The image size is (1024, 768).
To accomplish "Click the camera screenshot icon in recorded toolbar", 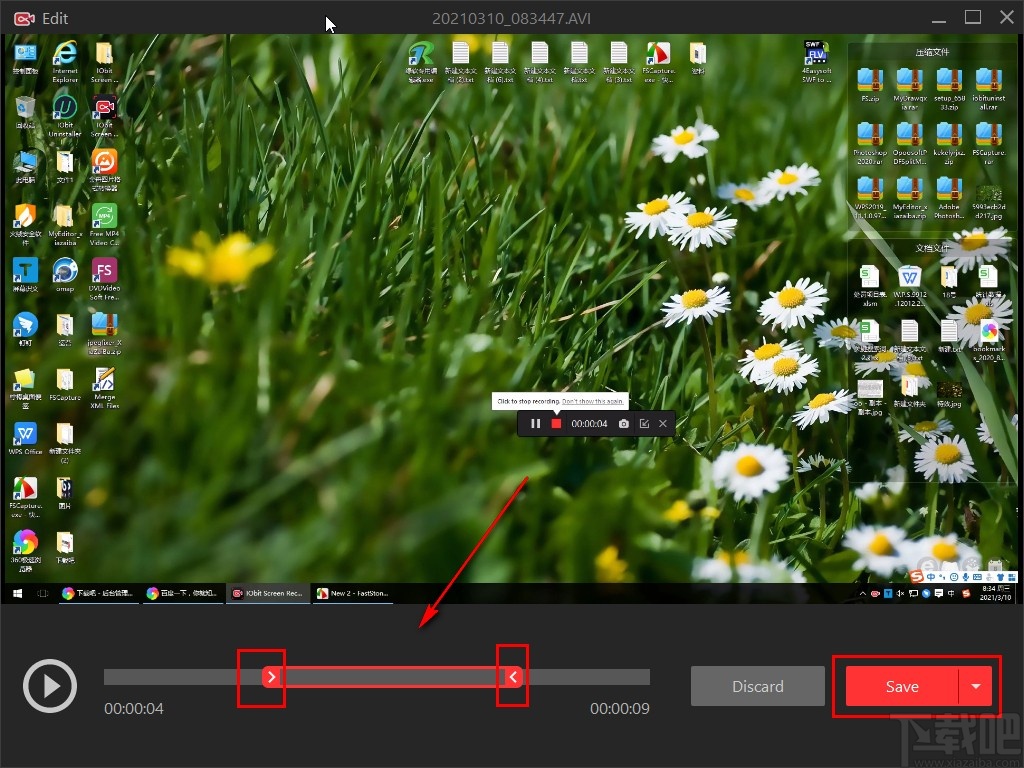I will tap(624, 424).
